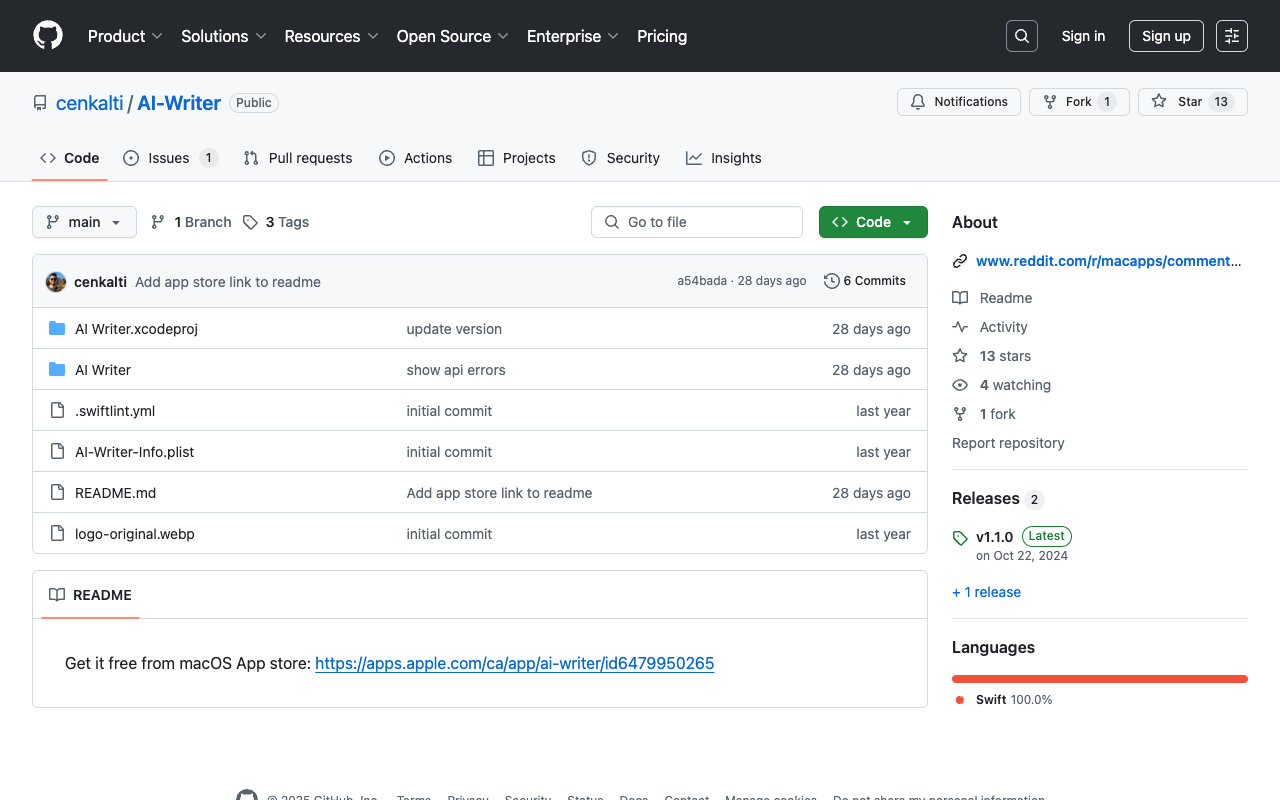
Task: Open the search magnifier button
Action: point(1022,36)
